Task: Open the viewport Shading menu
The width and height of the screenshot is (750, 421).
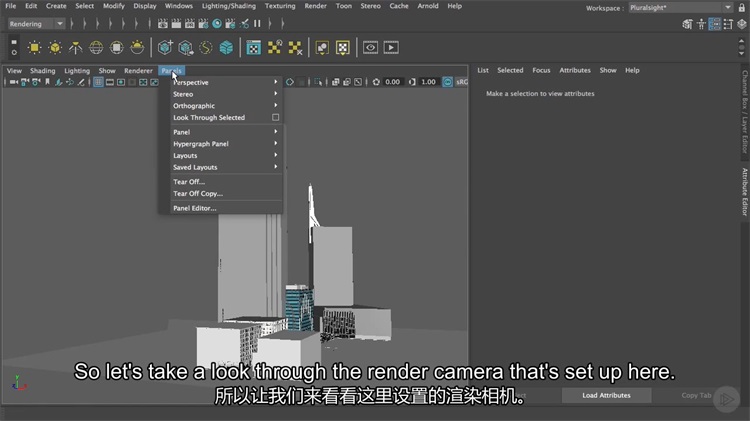Action: [x=43, y=70]
